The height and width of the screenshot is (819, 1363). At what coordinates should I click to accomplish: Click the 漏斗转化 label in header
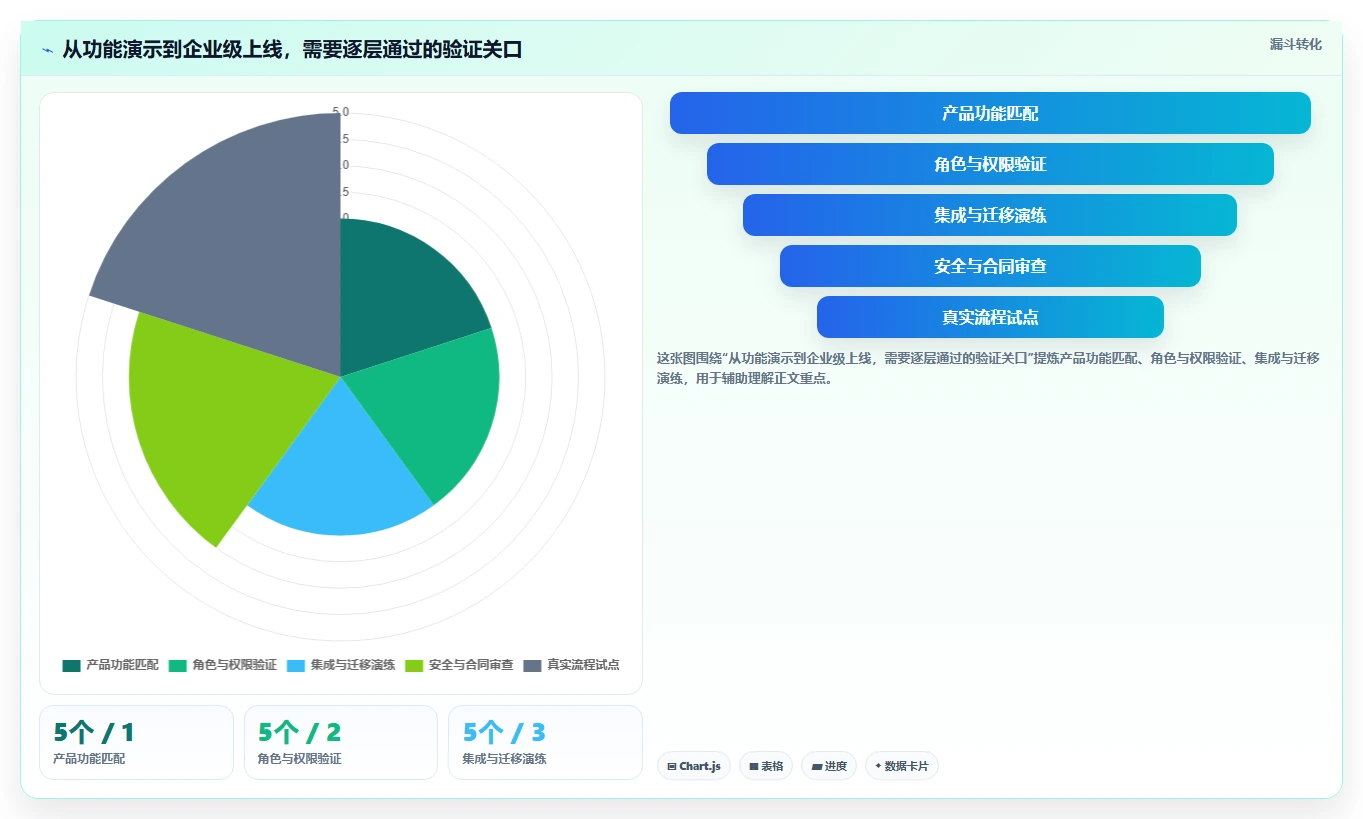coord(1295,44)
